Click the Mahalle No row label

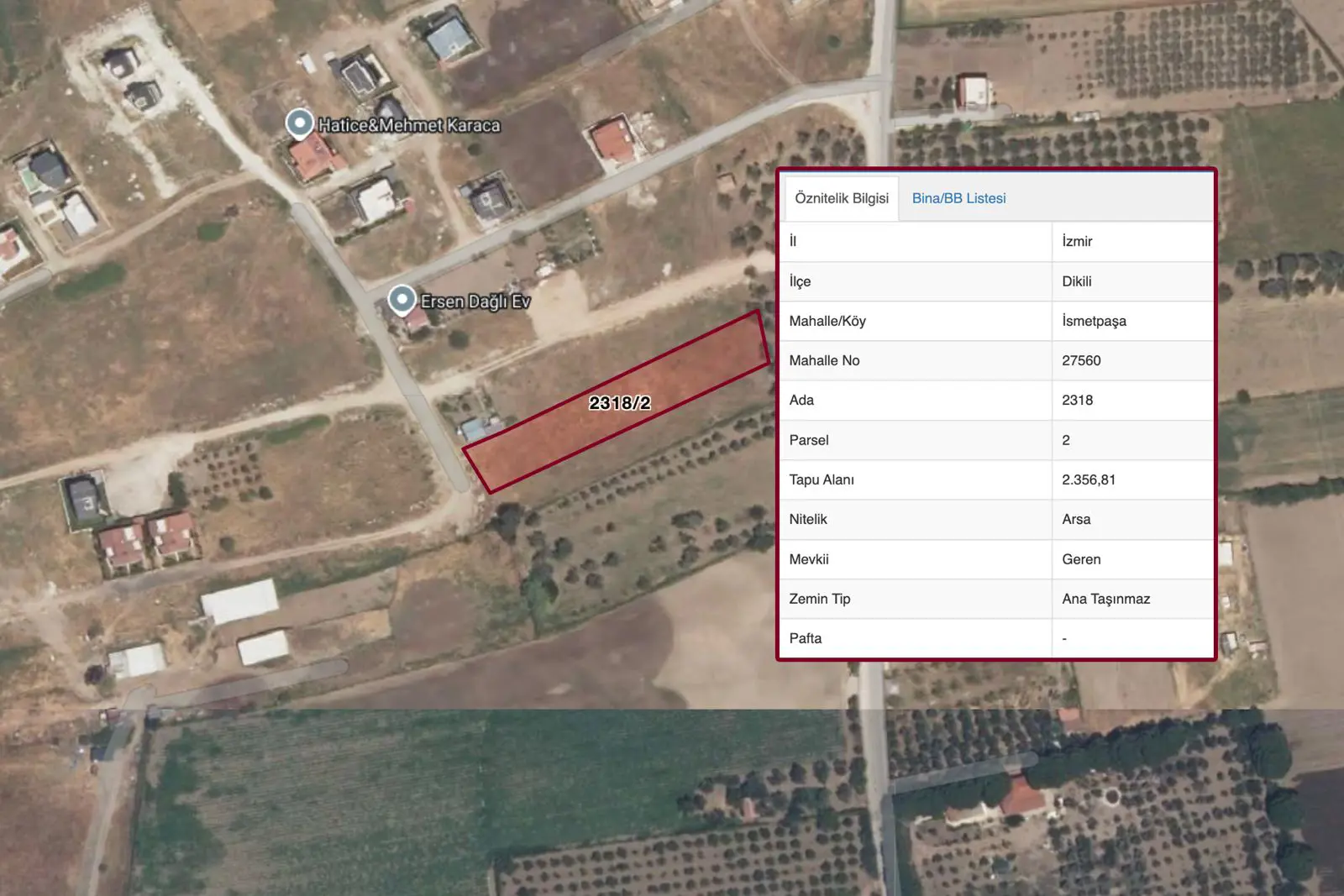pyautogui.click(x=824, y=360)
